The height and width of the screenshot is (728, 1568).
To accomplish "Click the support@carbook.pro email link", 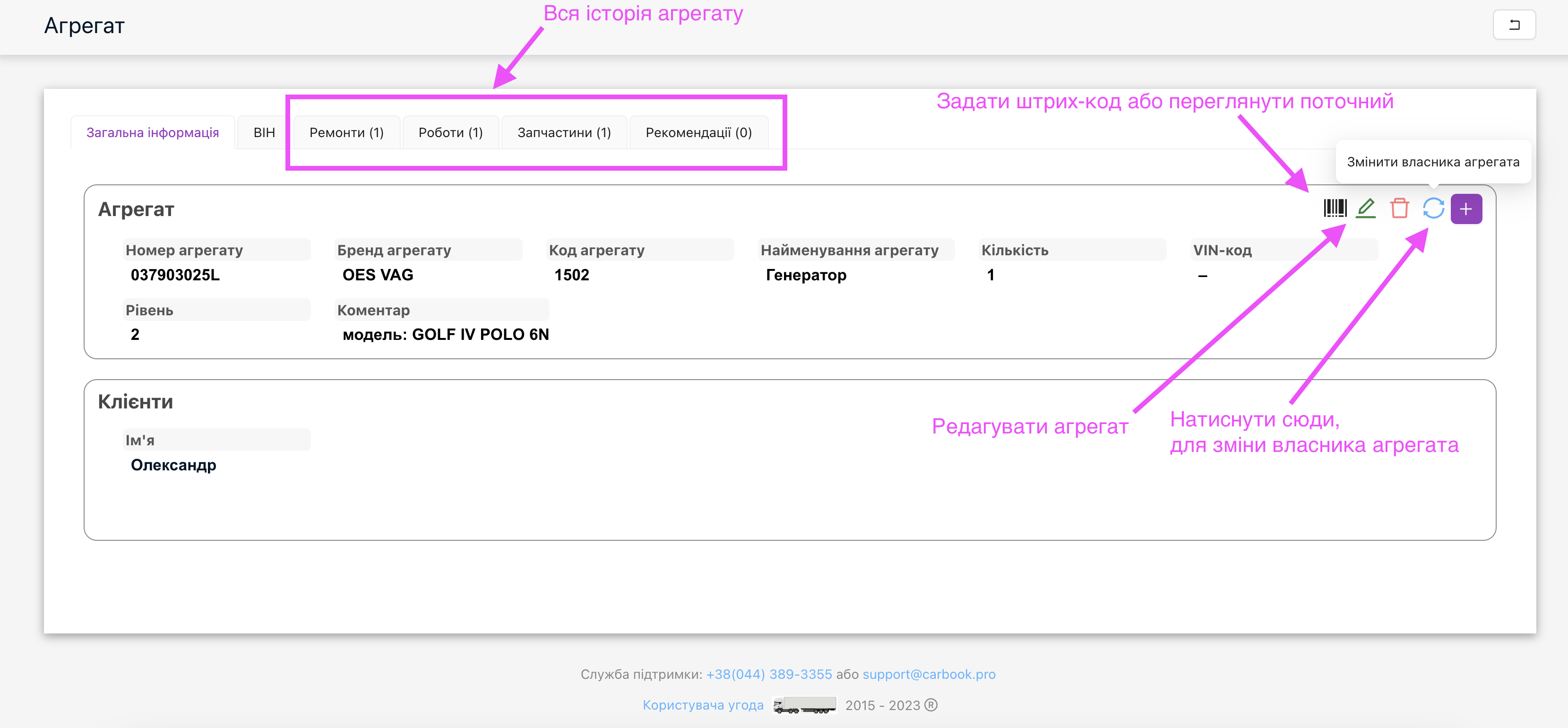I will click(929, 675).
